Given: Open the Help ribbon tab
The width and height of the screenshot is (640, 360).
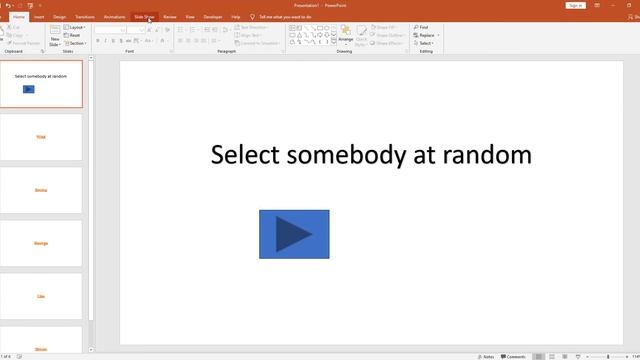Looking at the screenshot, I should coord(236,17).
